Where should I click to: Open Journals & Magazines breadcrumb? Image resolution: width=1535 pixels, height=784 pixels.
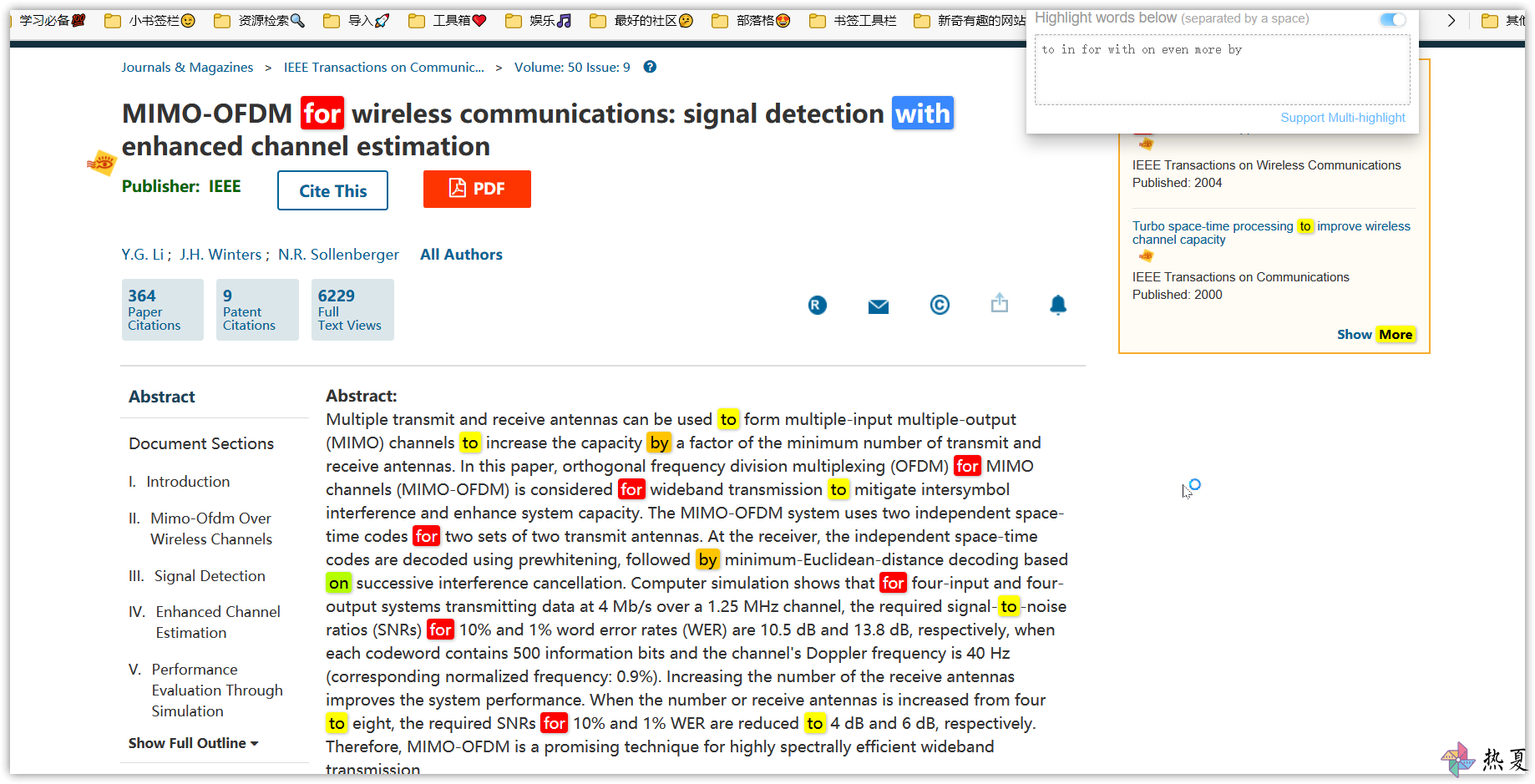tap(187, 68)
